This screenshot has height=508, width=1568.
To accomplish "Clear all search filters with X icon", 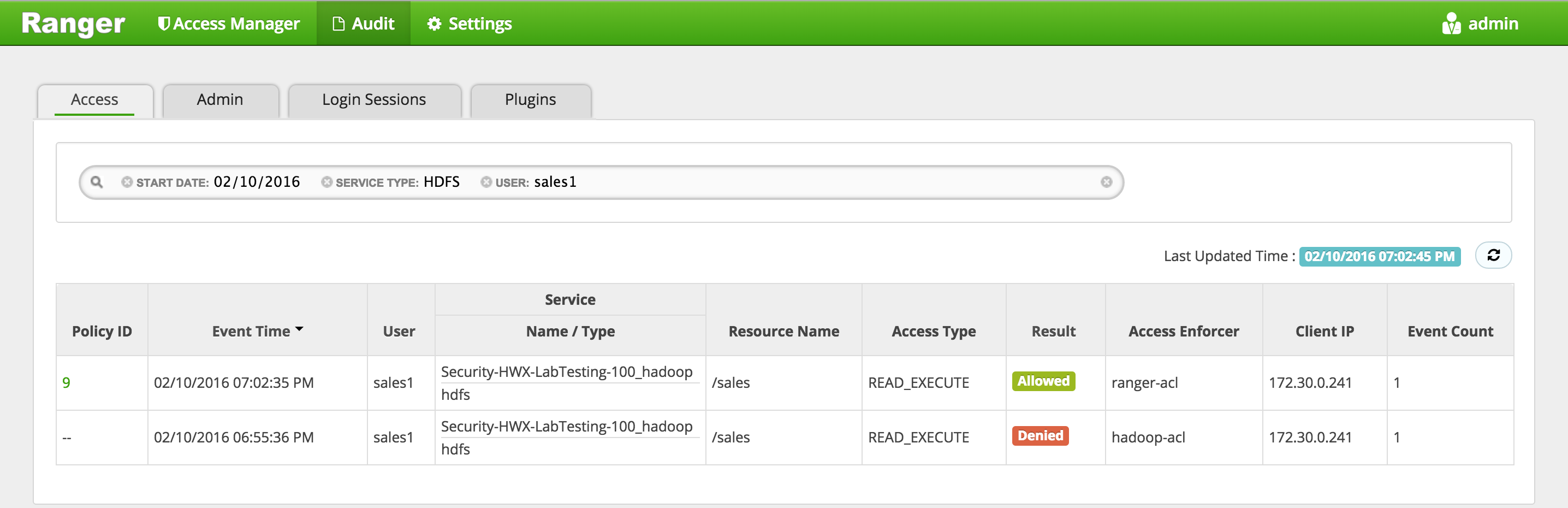I will pos(1106,182).
